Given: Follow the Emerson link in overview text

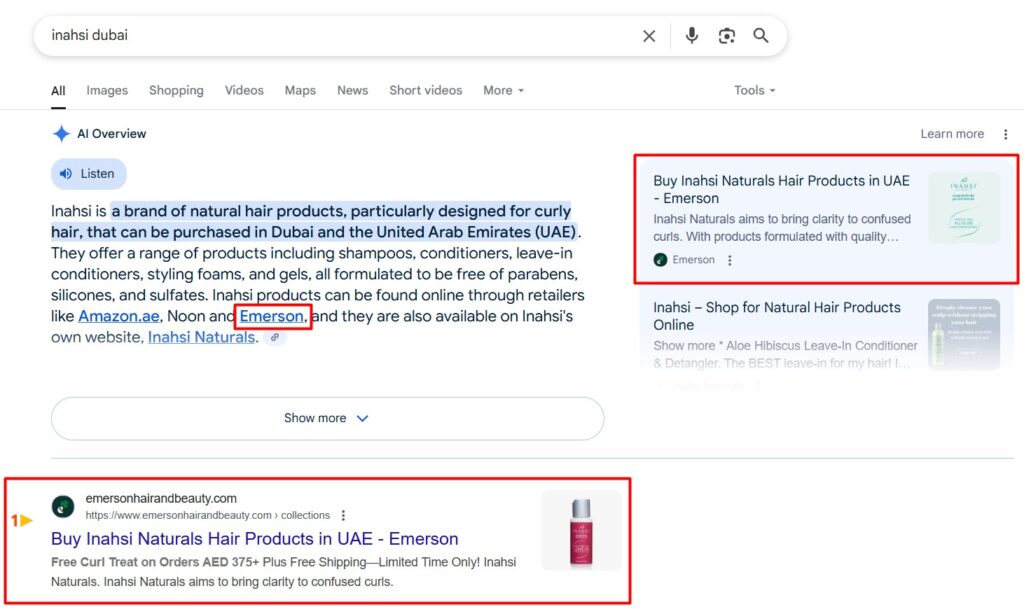Looking at the screenshot, I should [x=272, y=316].
